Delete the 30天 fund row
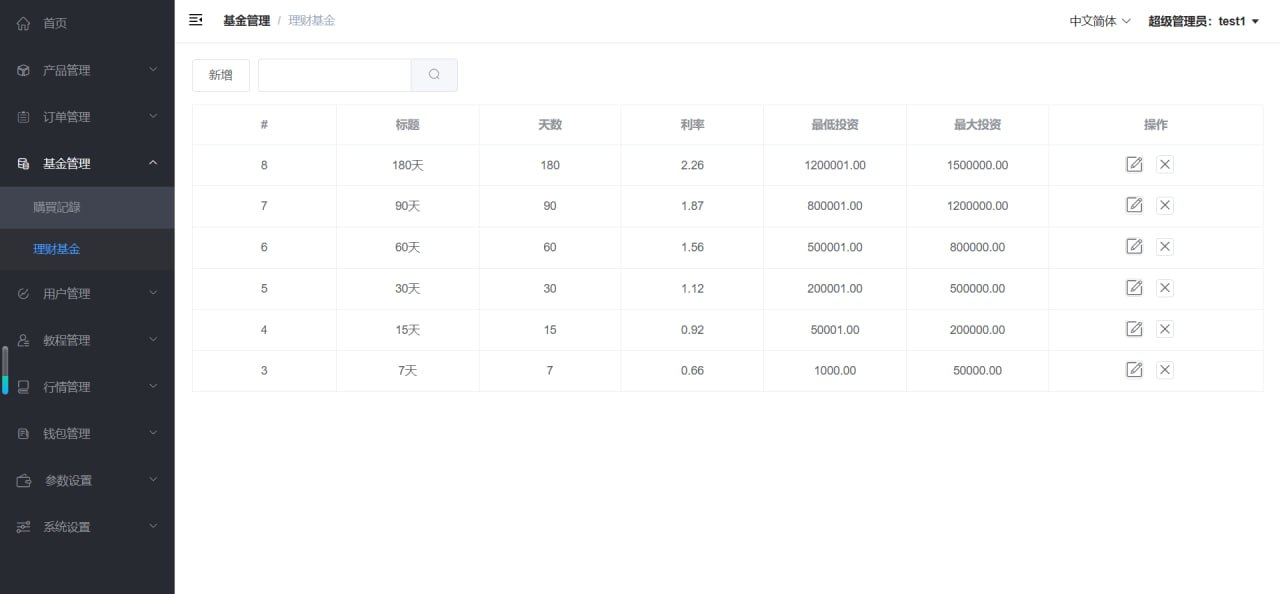The width and height of the screenshot is (1280, 594). (1165, 288)
